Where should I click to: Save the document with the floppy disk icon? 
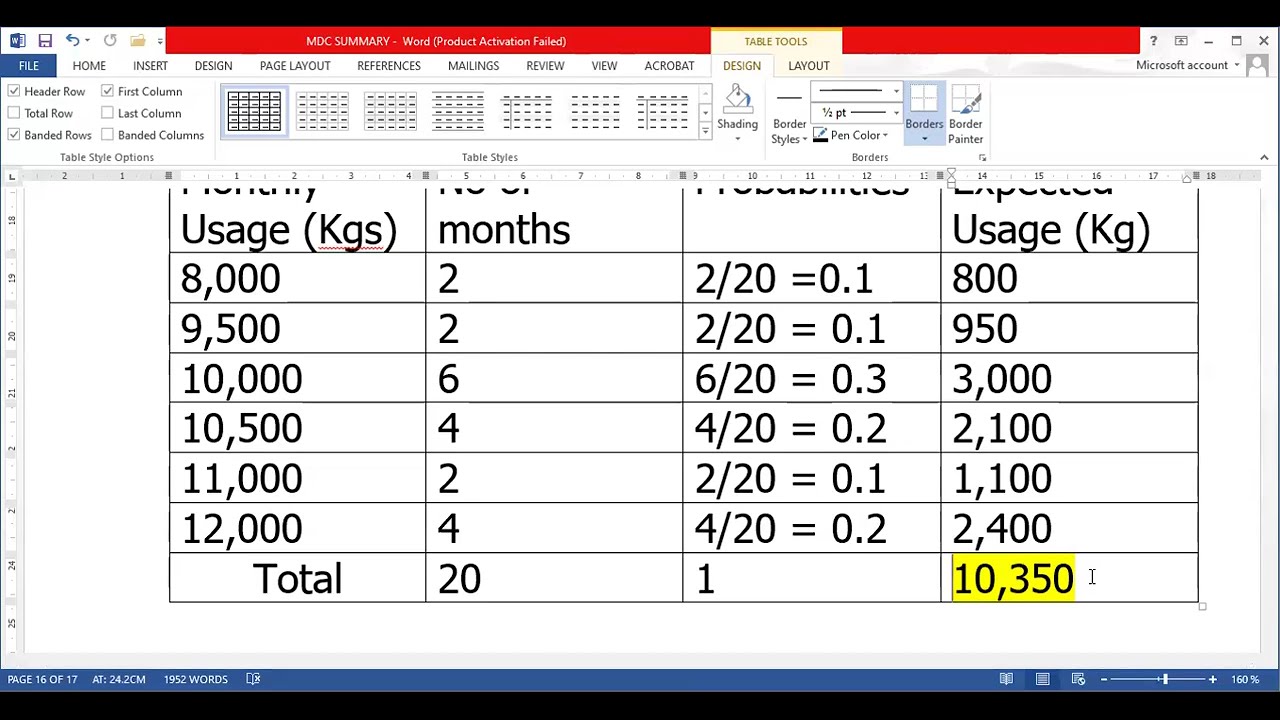[x=45, y=41]
